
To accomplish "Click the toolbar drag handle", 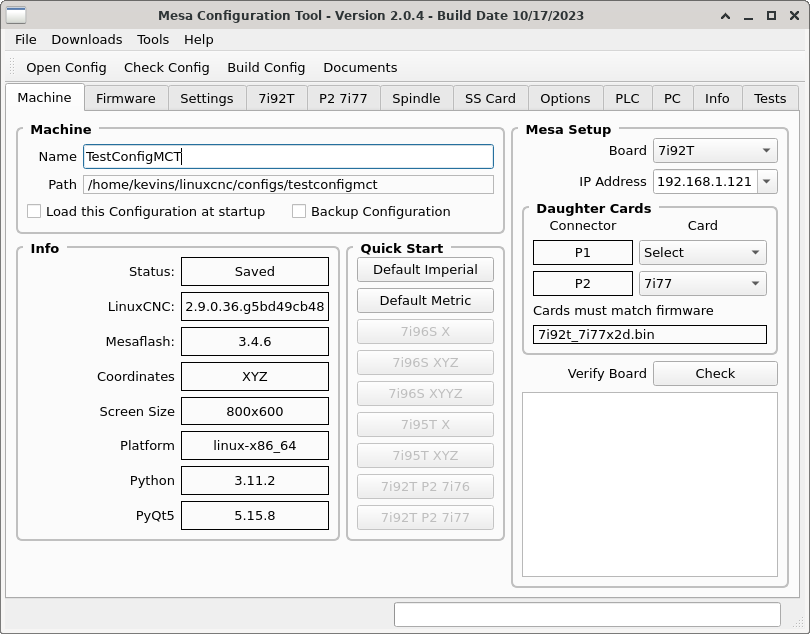I will click(12, 68).
